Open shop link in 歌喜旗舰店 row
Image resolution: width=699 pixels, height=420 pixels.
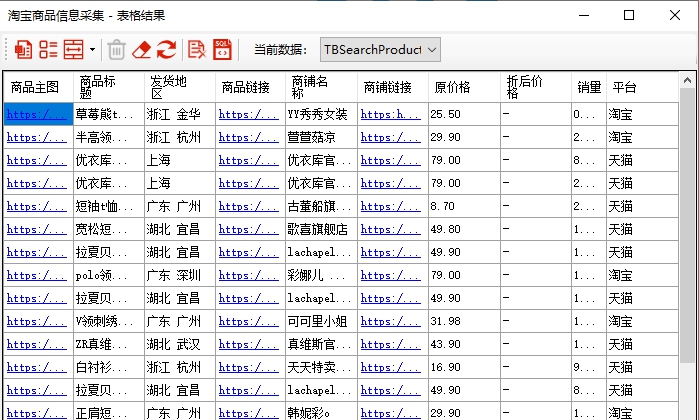pyautogui.click(x=391, y=229)
